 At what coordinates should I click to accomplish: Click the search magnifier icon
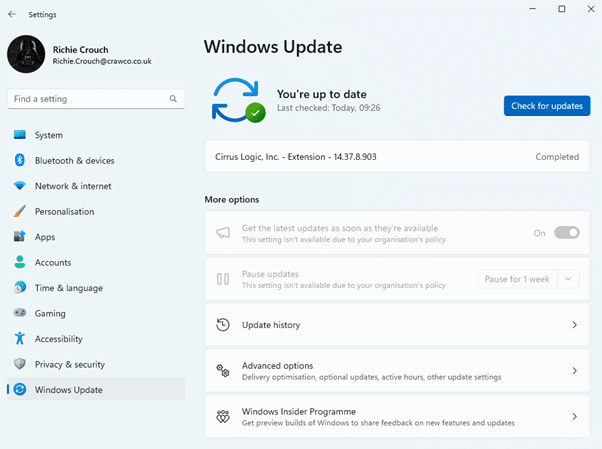pyautogui.click(x=173, y=99)
